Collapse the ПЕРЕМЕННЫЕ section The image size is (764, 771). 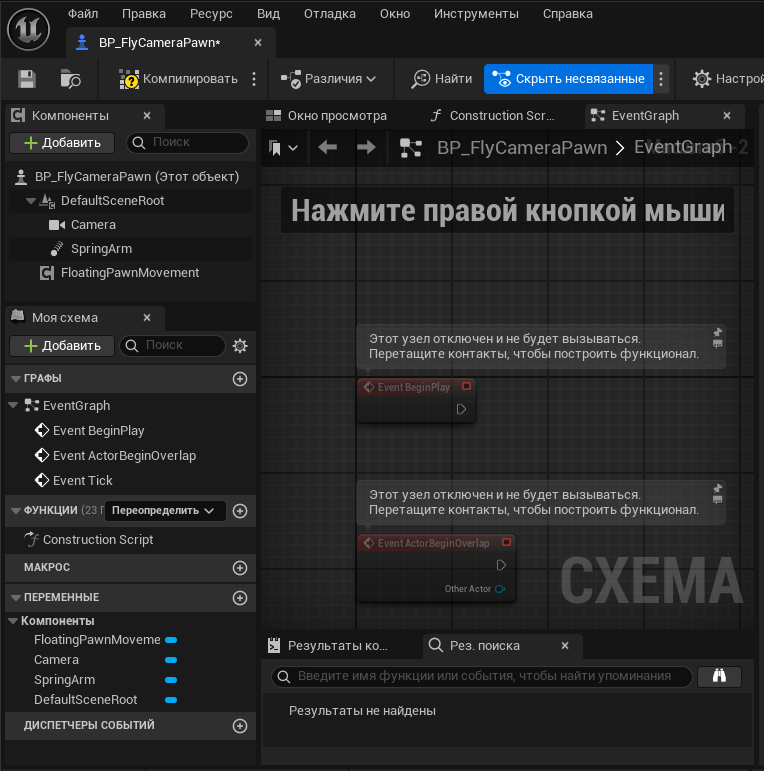pyautogui.click(x=16, y=598)
